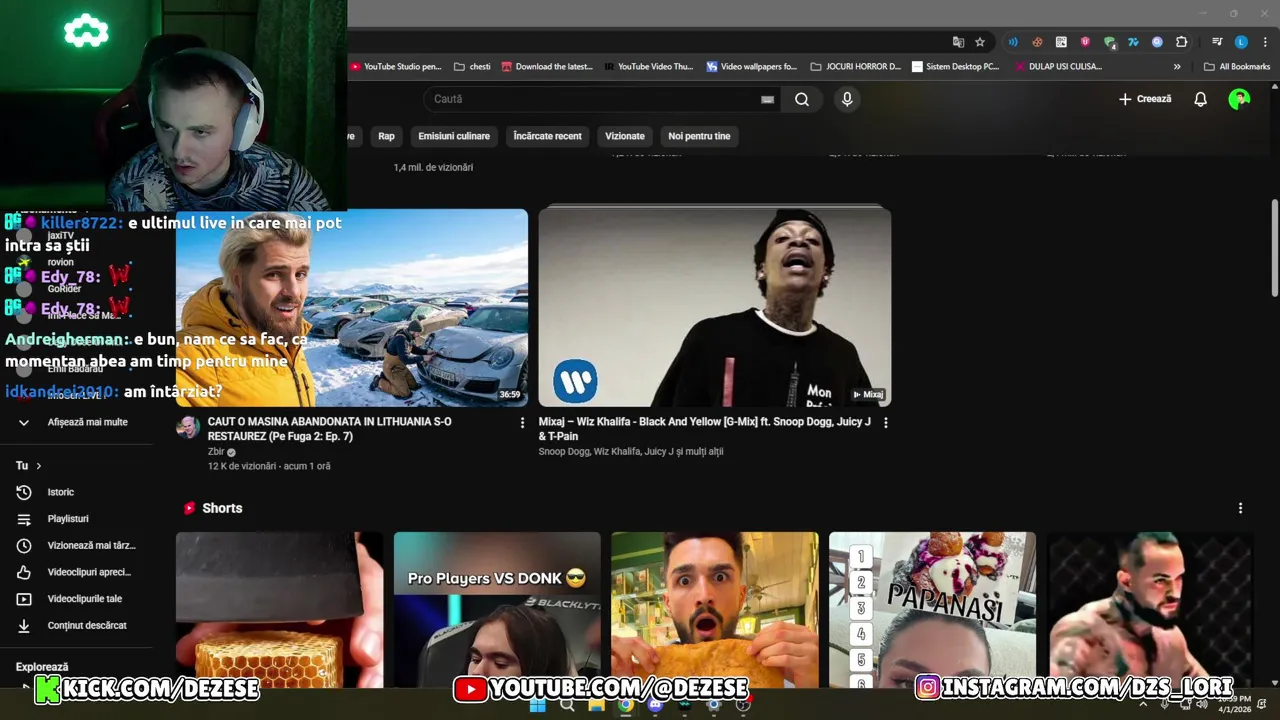The width and height of the screenshot is (1280, 720).
Task: Select the Rap filter chip
Action: click(386, 136)
